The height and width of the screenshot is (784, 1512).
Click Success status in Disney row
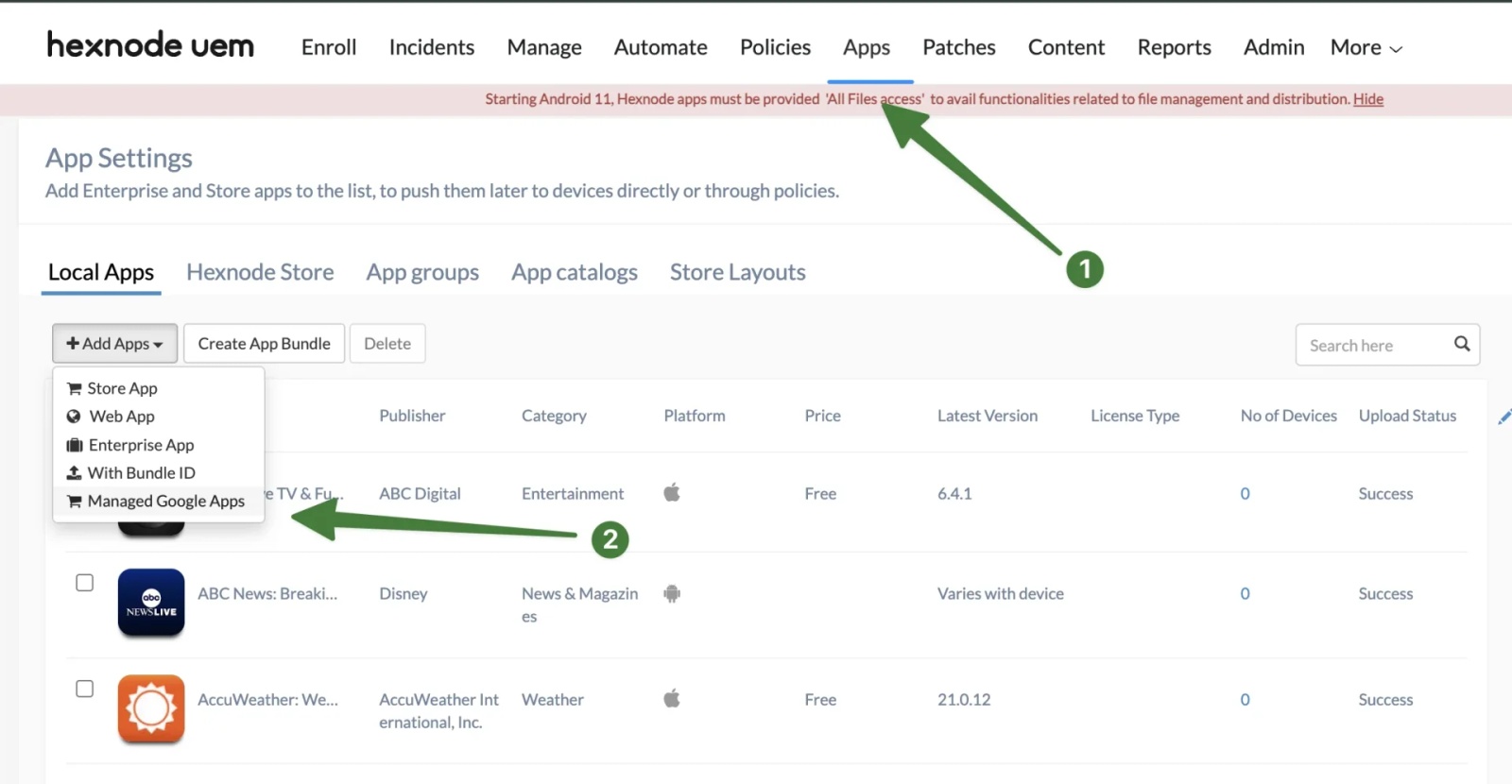pyautogui.click(x=1385, y=593)
